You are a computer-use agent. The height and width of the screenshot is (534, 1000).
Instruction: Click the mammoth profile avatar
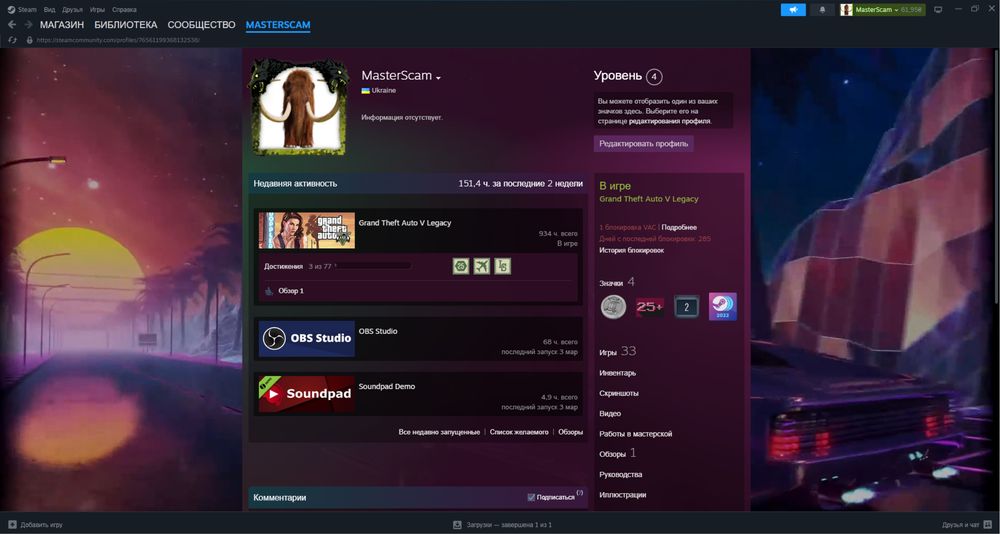(298, 108)
